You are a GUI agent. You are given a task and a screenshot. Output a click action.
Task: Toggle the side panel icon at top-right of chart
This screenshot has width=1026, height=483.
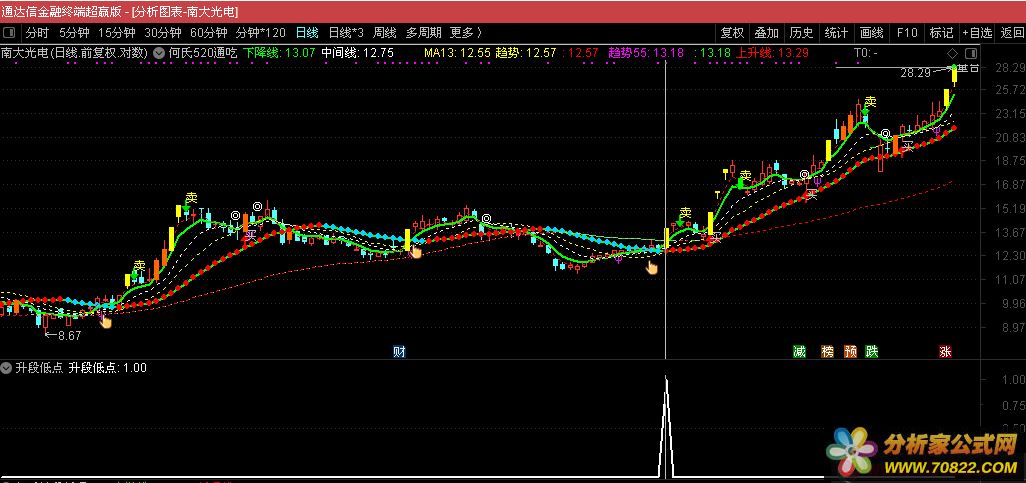click(x=967, y=52)
